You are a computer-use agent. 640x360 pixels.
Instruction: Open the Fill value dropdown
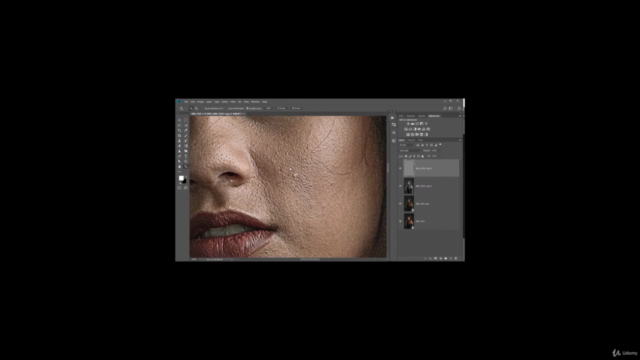coord(440,156)
